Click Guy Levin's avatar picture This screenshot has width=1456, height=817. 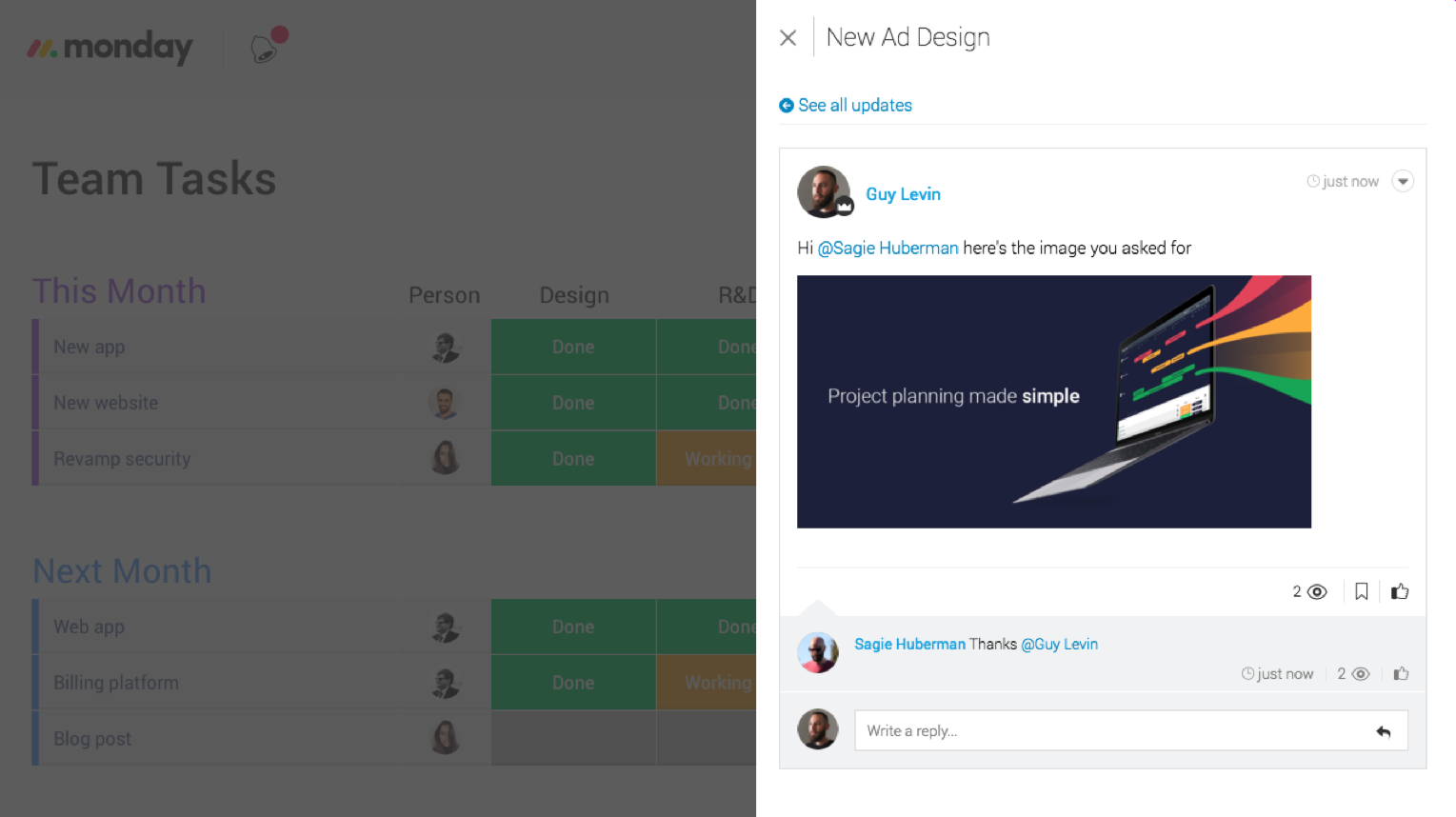pyautogui.click(x=823, y=191)
